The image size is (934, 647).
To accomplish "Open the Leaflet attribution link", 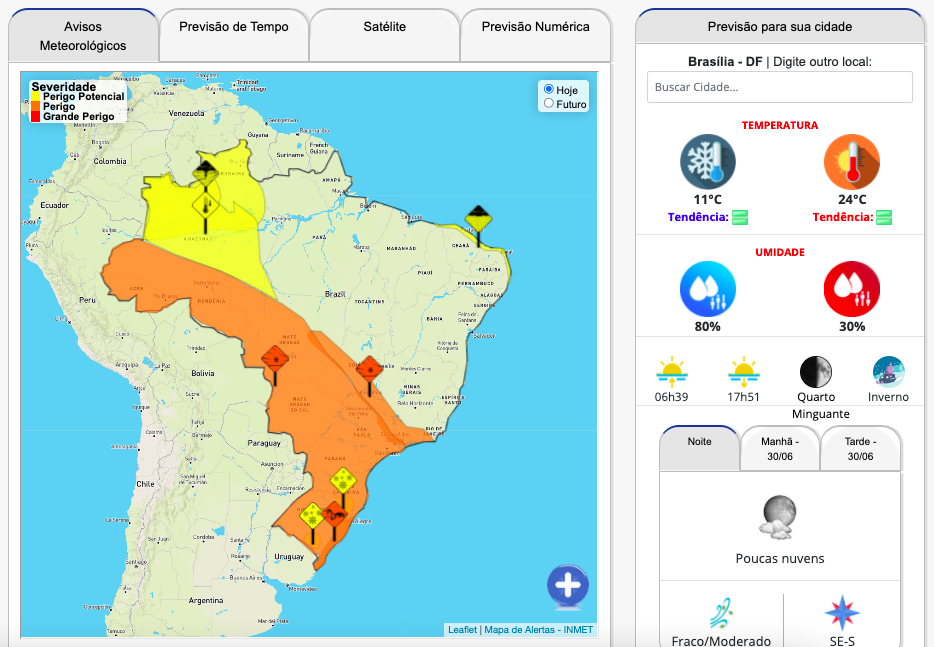I will (462, 630).
